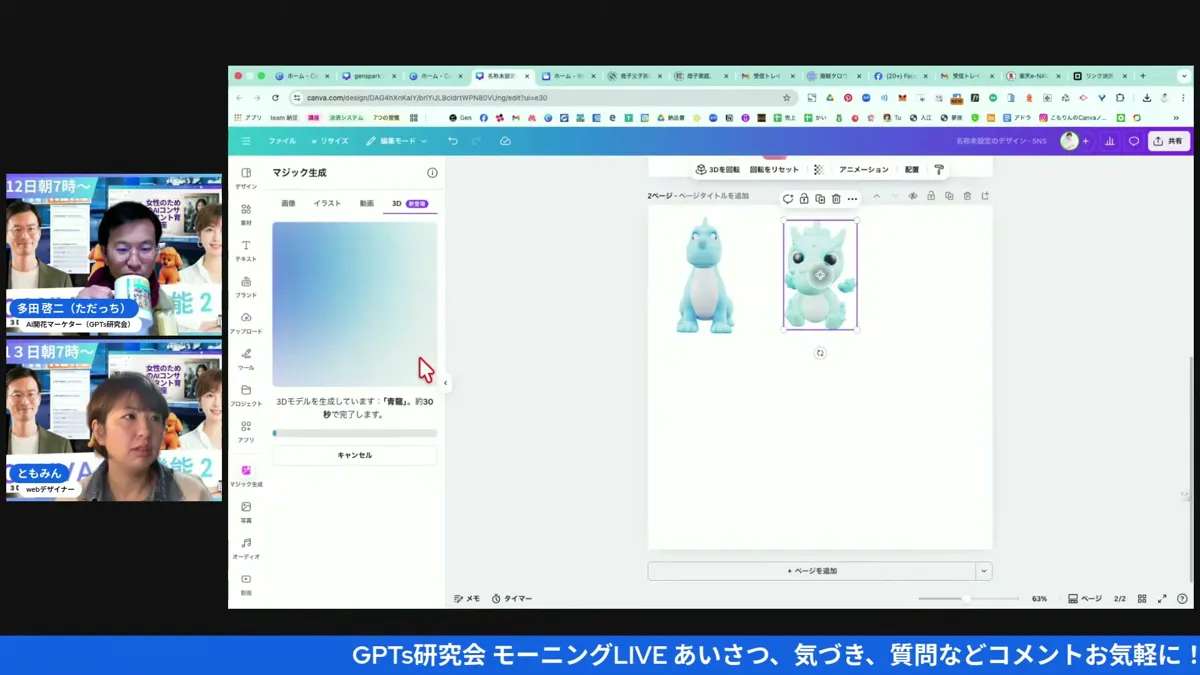The width and height of the screenshot is (1200, 675).
Task: Open the editing mode (編集モード) dropdown
Action: 396,141
